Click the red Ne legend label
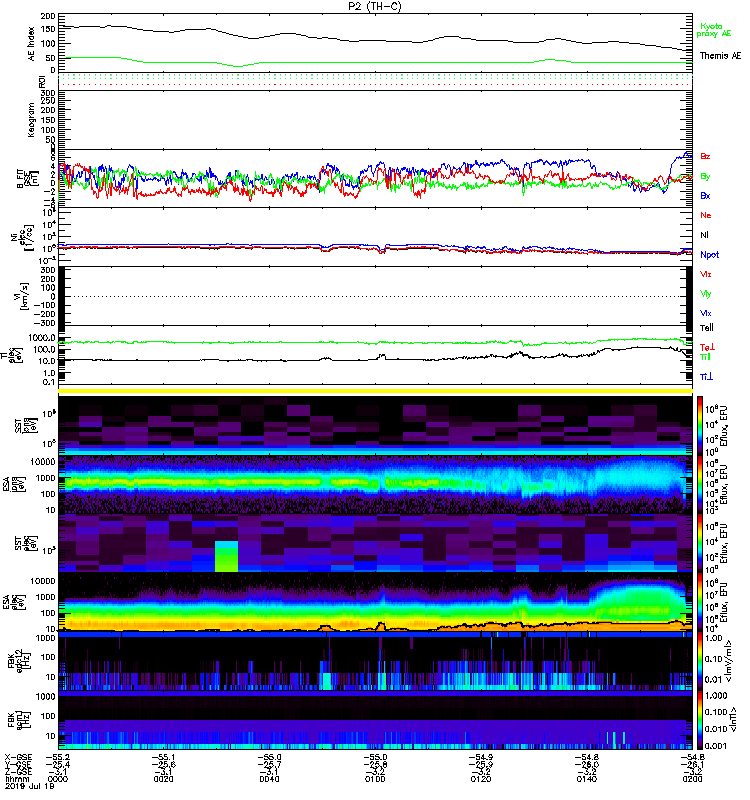Image resolution: width=750 pixels, height=800 pixels. [x=706, y=215]
